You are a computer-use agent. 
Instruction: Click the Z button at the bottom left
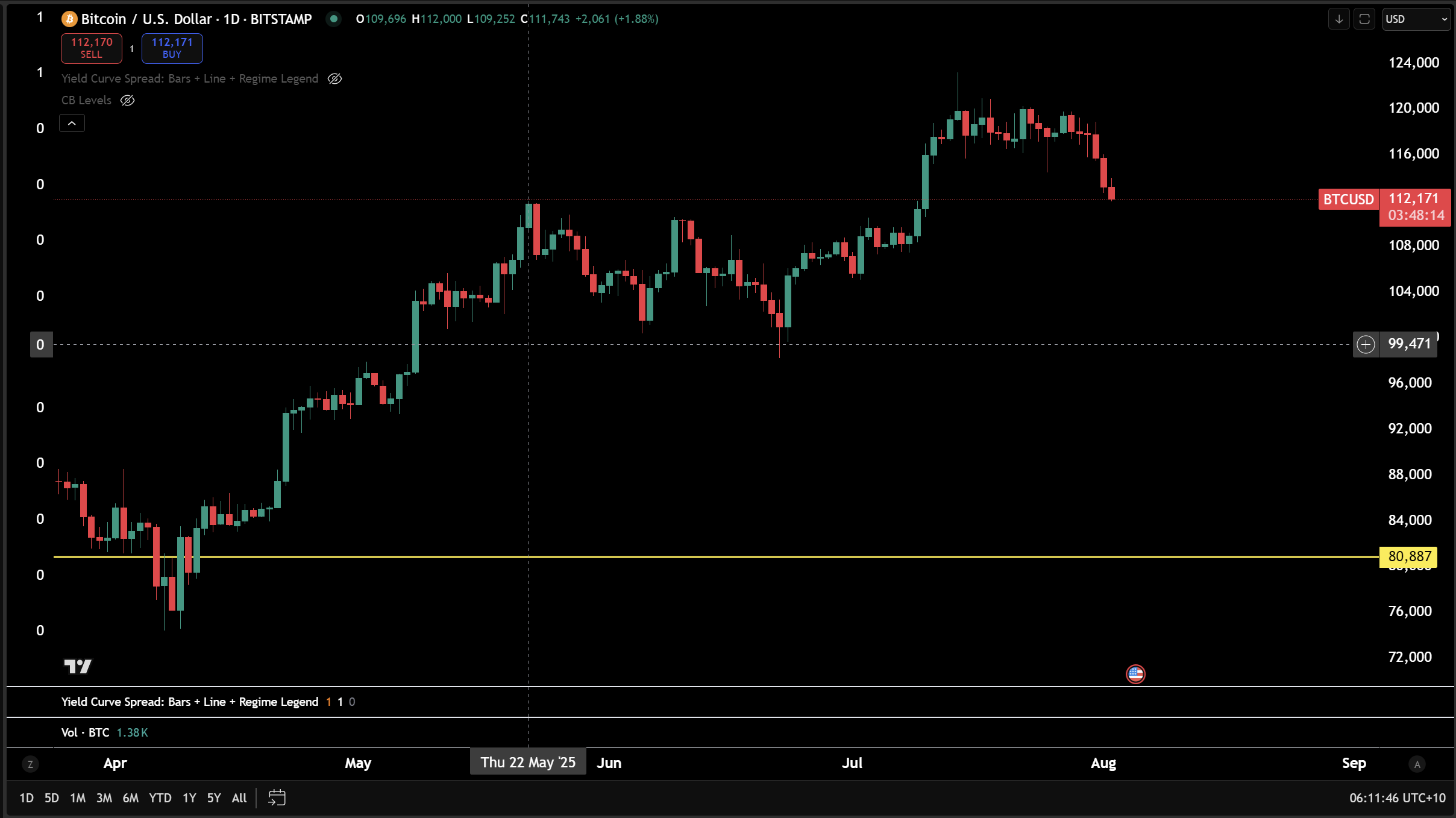pyautogui.click(x=30, y=764)
